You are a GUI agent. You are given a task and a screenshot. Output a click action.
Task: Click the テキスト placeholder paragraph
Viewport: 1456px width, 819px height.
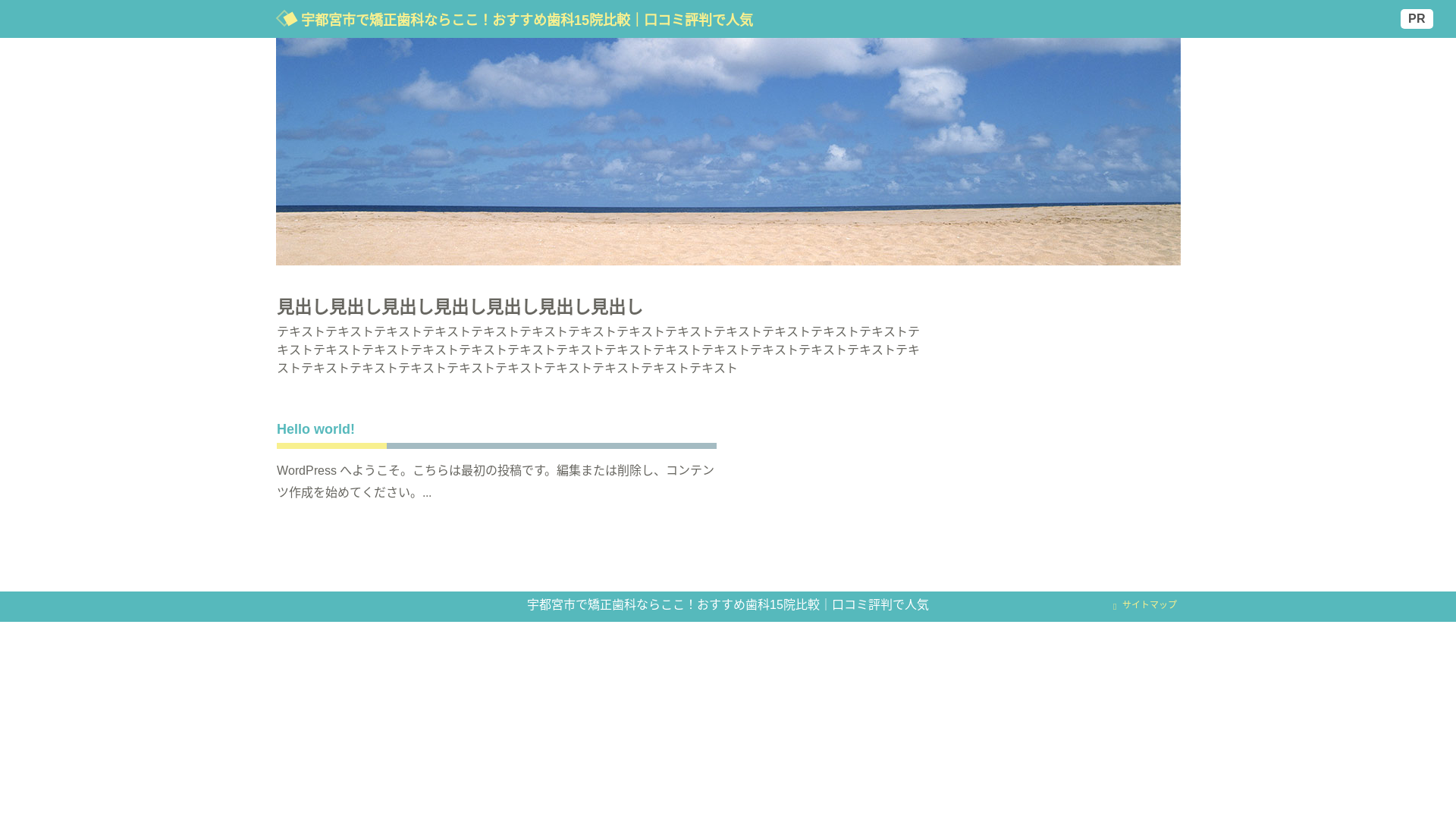(598, 350)
